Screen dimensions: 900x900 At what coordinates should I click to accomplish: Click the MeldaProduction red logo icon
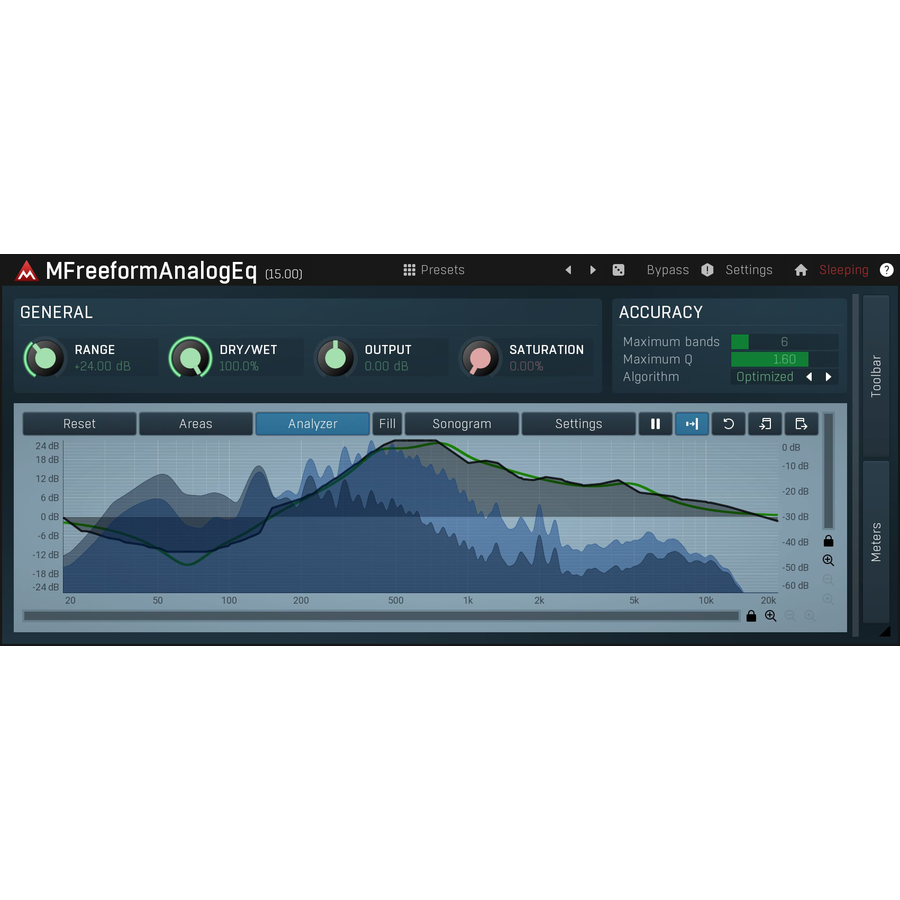26,270
